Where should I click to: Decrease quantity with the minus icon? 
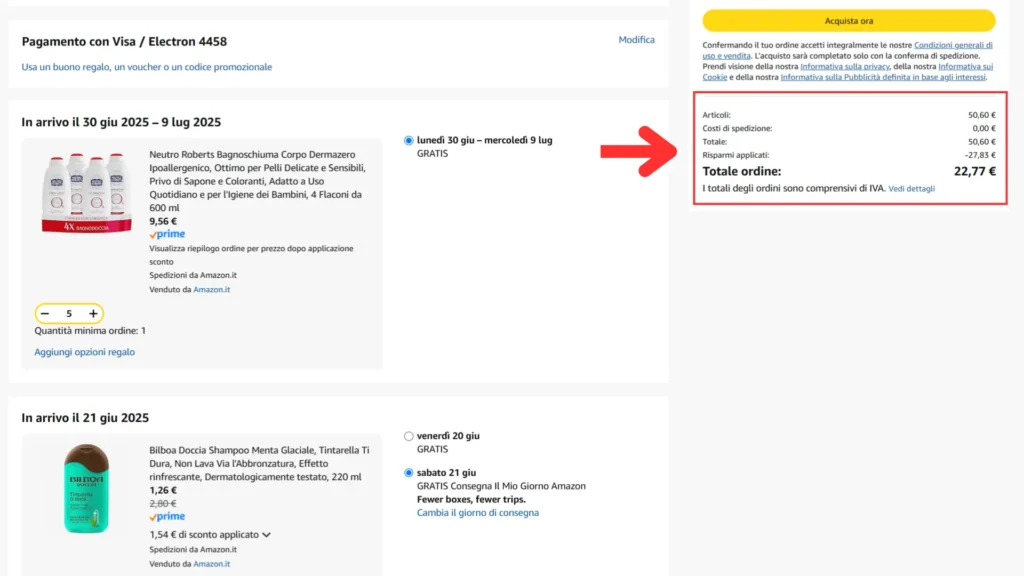tap(45, 313)
